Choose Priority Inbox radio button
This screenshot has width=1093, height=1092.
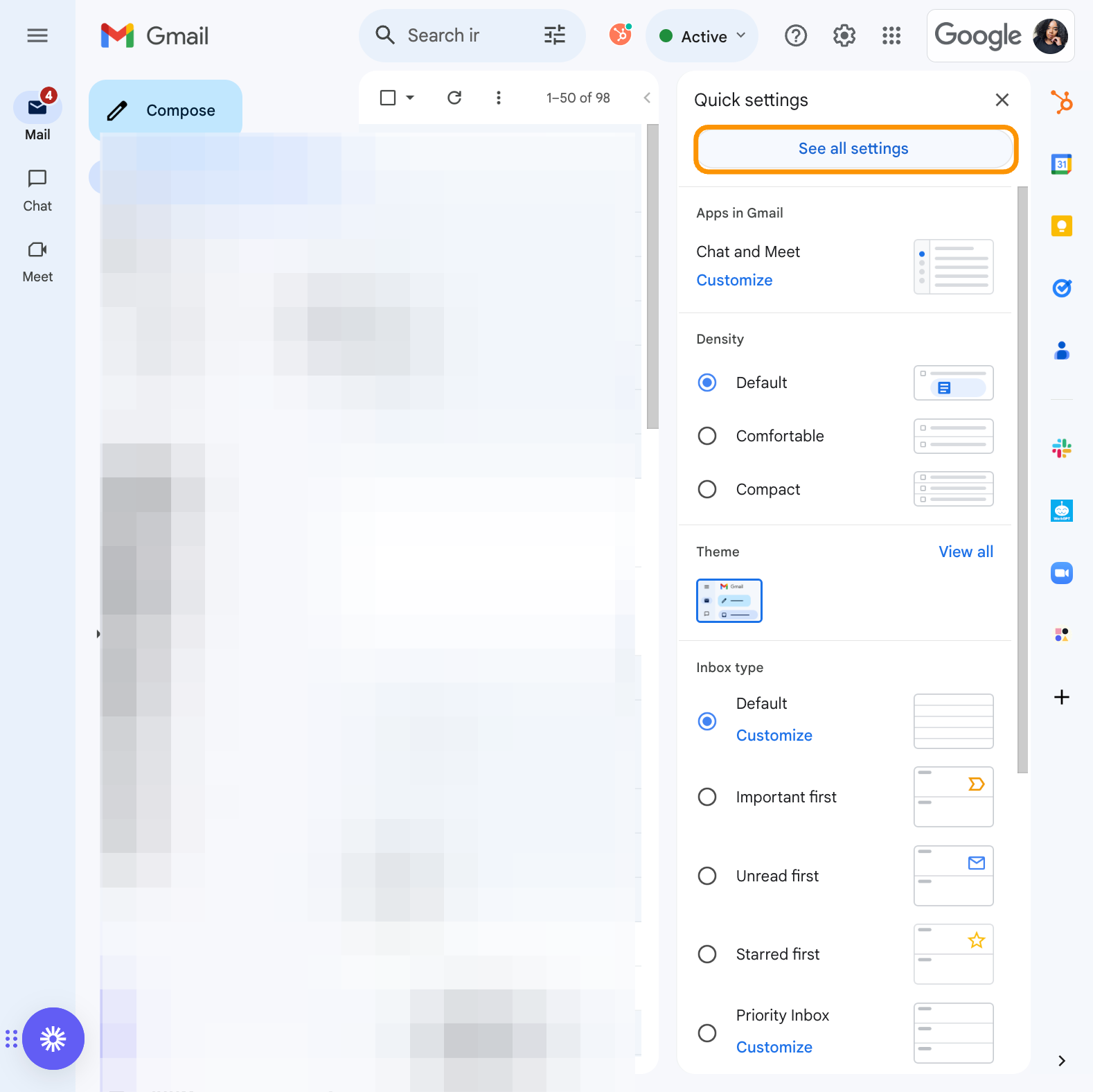tap(707, 1033)
